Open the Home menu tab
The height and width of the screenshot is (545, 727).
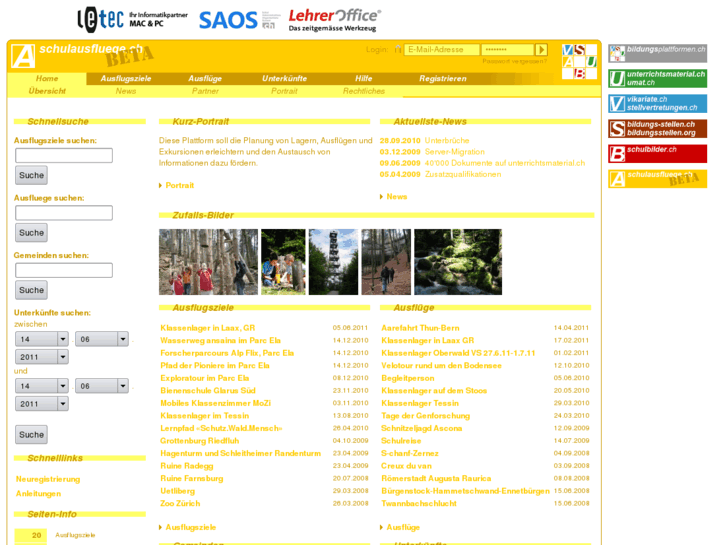[47, 78]
